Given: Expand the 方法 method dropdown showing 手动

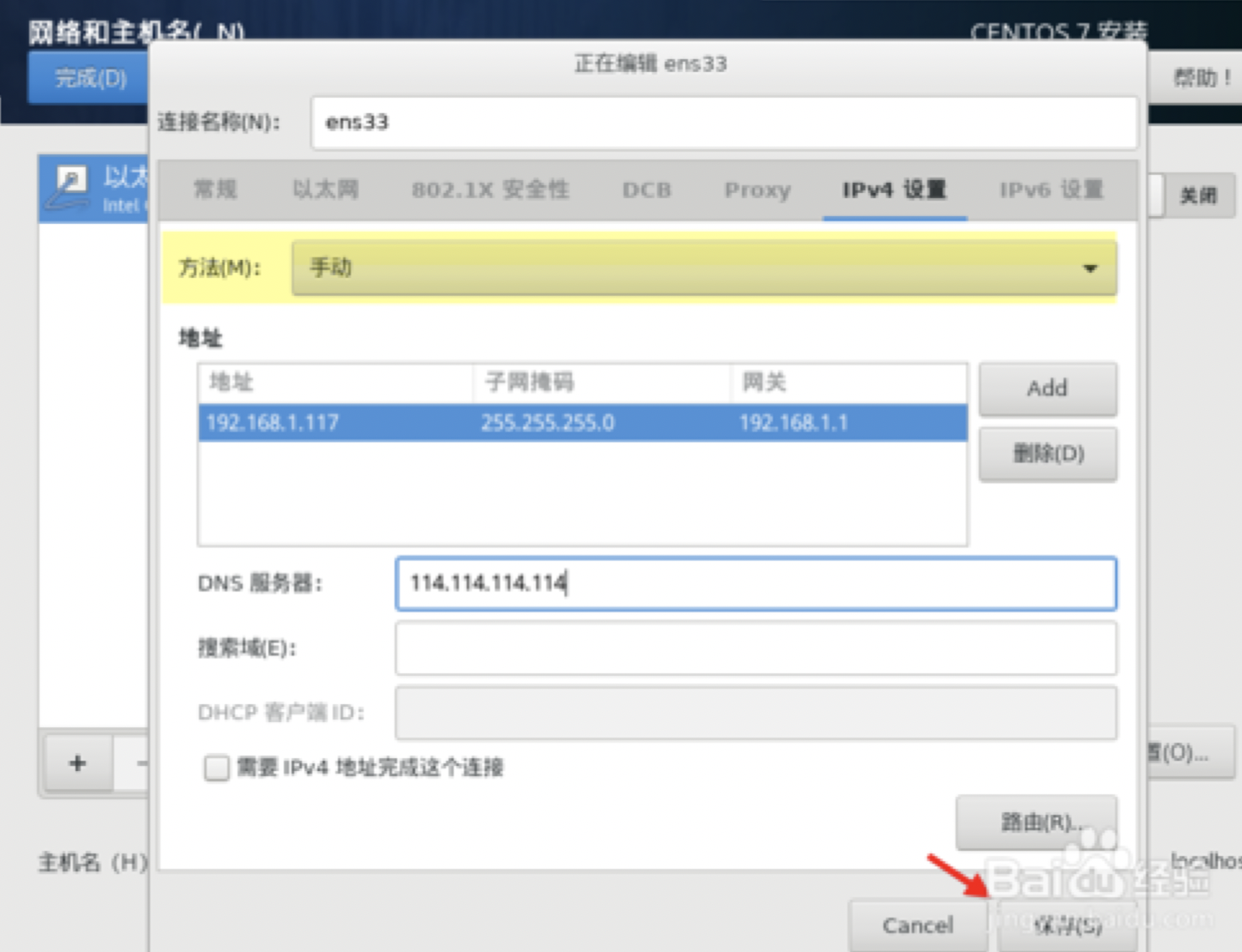Looking at the screenshot, I should pos(703,268).
